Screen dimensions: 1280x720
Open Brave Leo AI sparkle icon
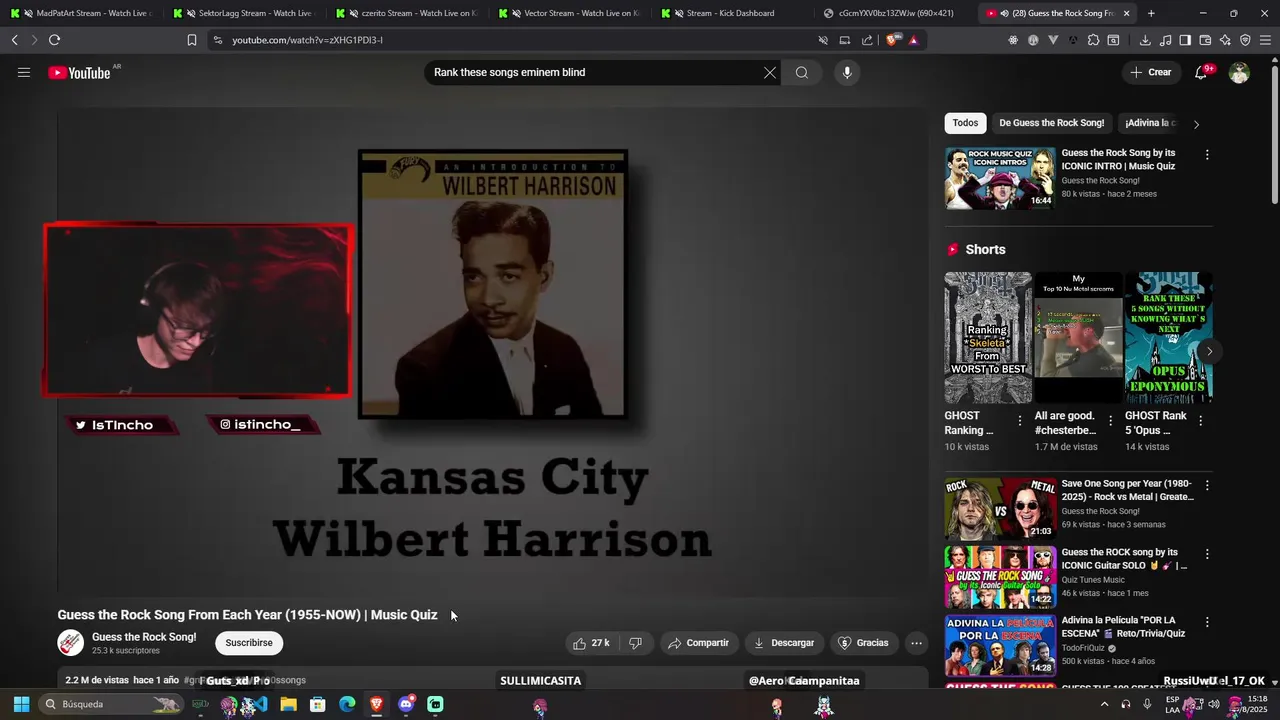tap(1225, 40)
